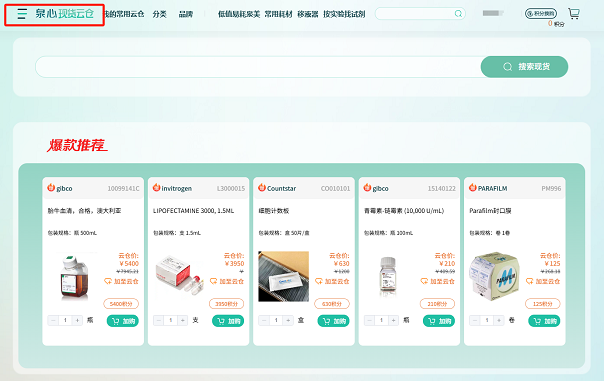
Task: Increase quantity on gibco 15140122 card
Action: click(394, 320)
